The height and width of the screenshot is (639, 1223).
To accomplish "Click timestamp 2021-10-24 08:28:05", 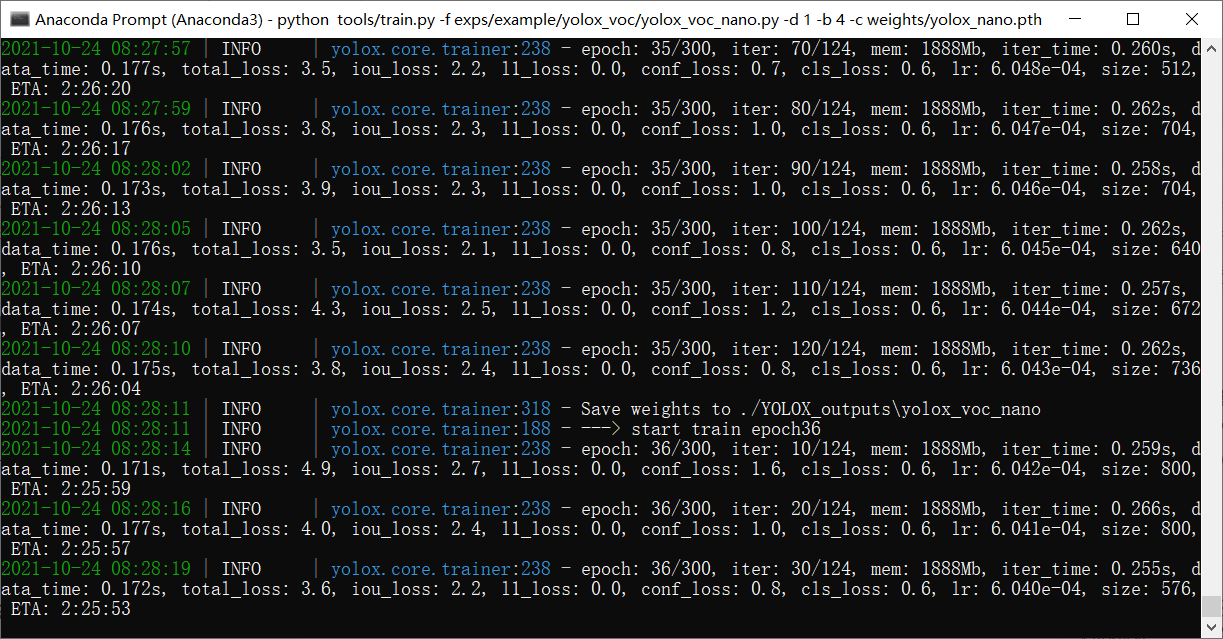I will pyautogui.click(x=96, y=229).
